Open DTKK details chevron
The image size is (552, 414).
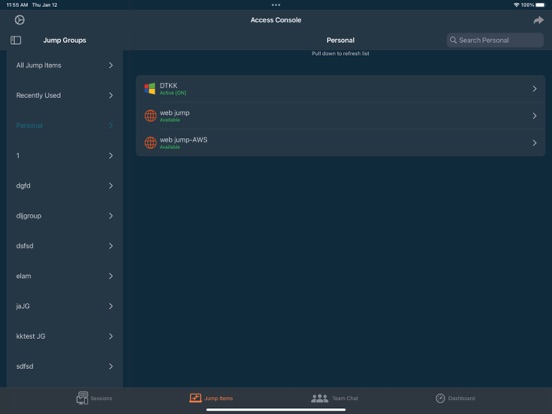(534, 89)
